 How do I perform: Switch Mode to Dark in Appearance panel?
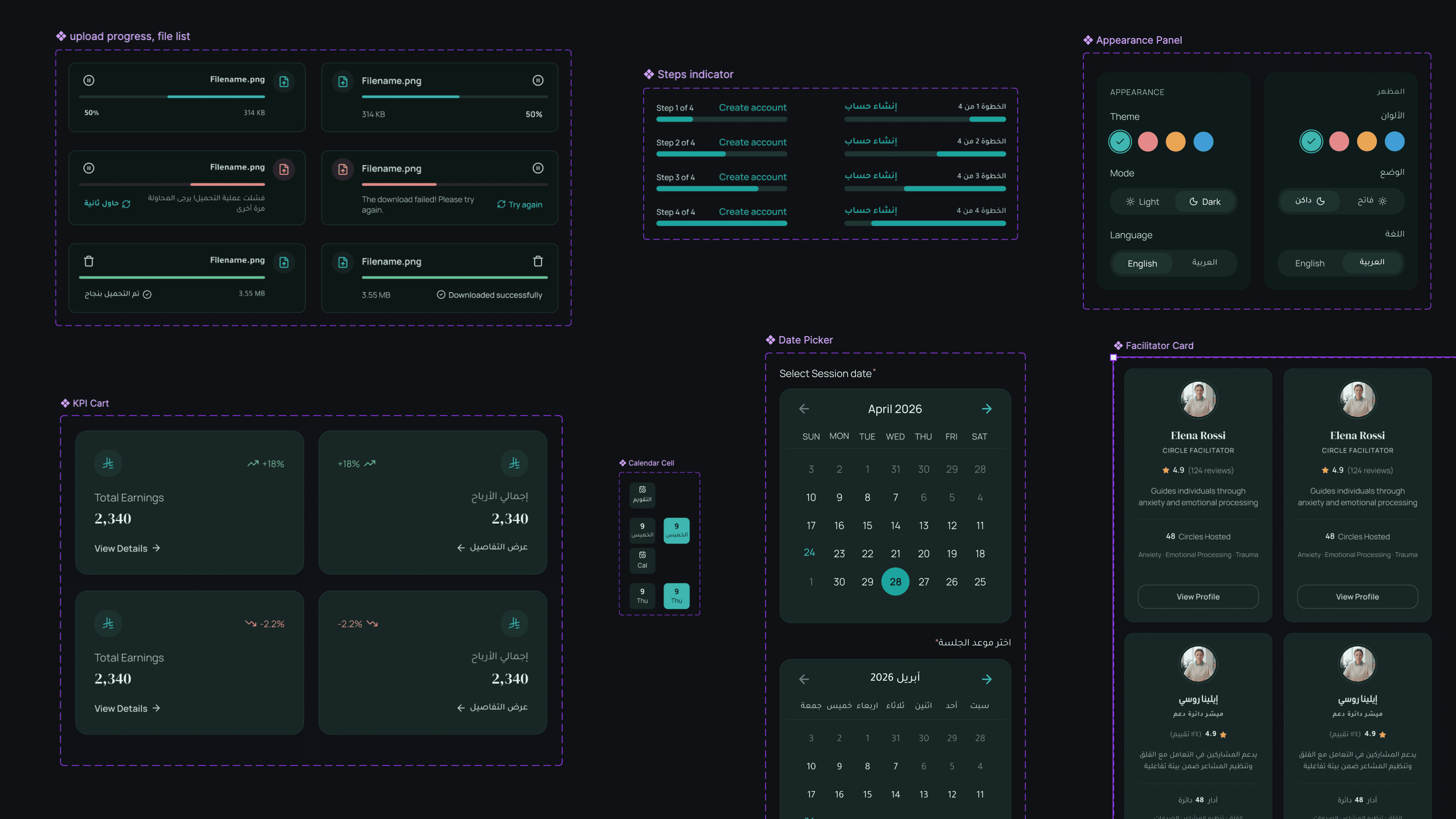point(1204,202)
